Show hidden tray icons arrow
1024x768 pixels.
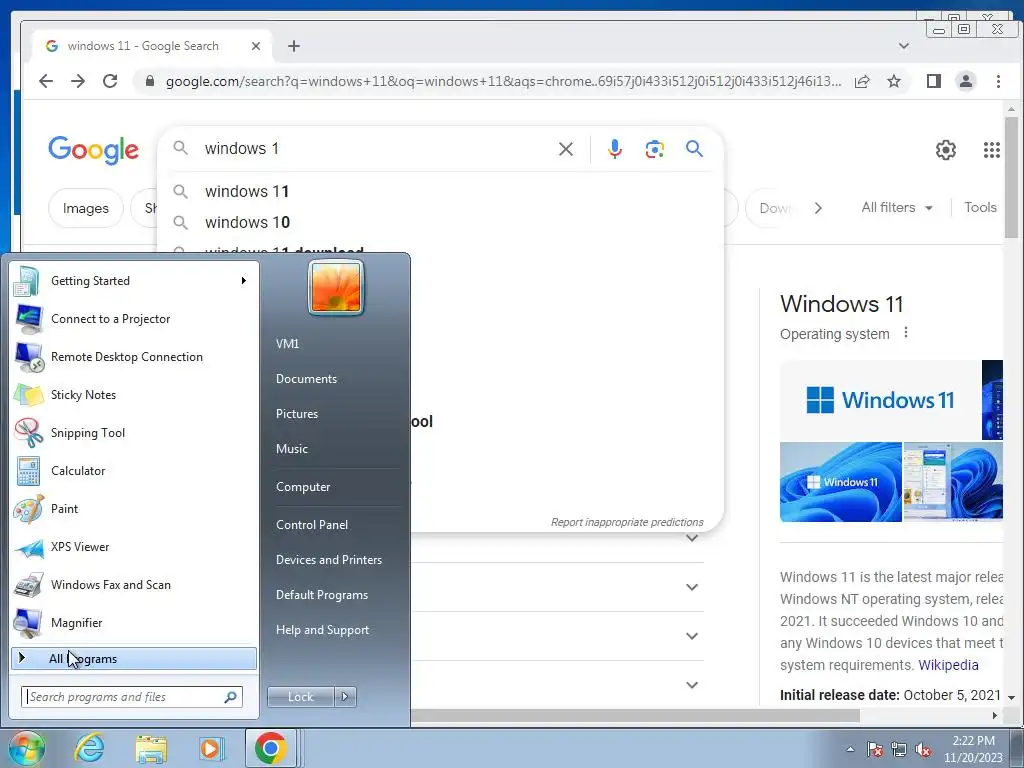click(850, 750)
